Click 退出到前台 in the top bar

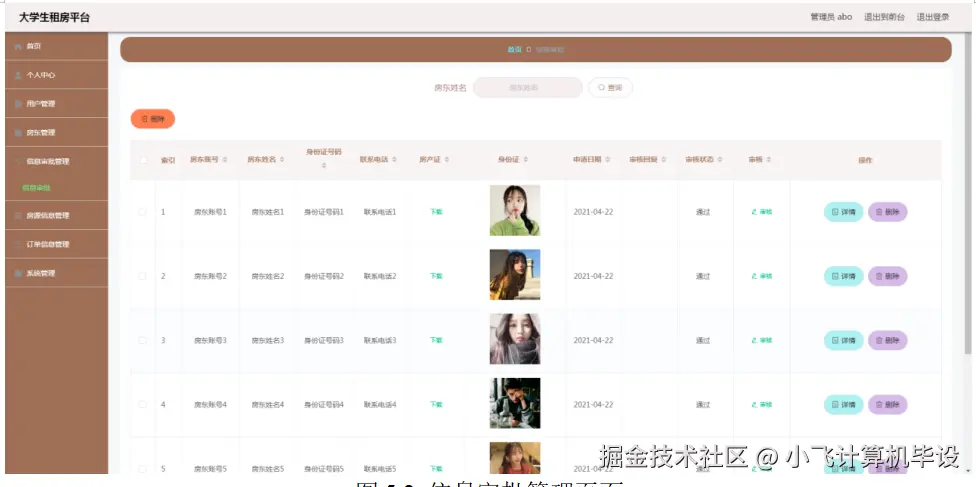coord(884,17)
